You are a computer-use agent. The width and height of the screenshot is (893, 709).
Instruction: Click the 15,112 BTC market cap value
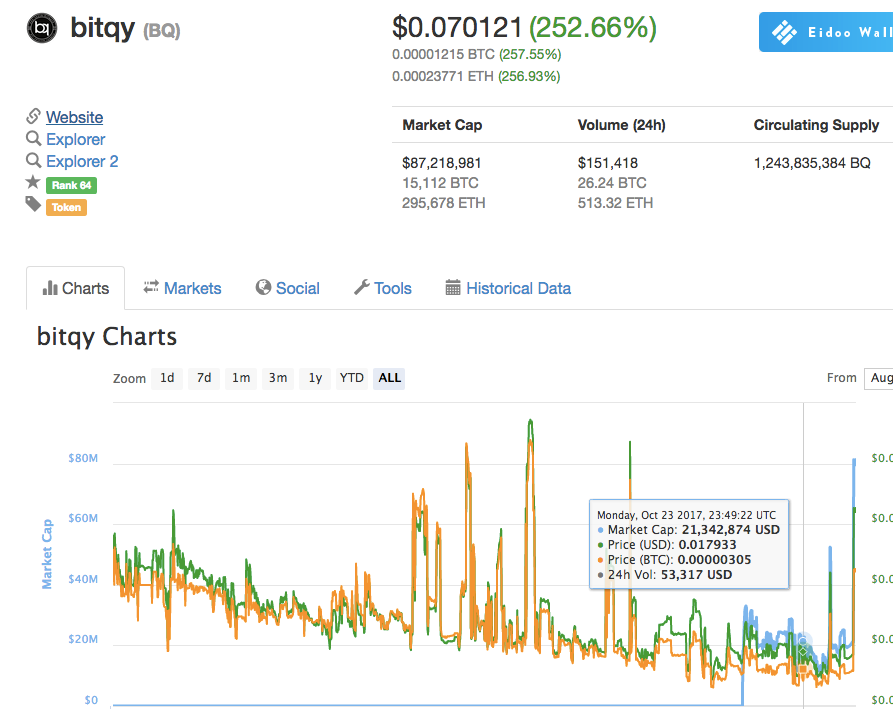pyautogui.click(x=440, y=183)
